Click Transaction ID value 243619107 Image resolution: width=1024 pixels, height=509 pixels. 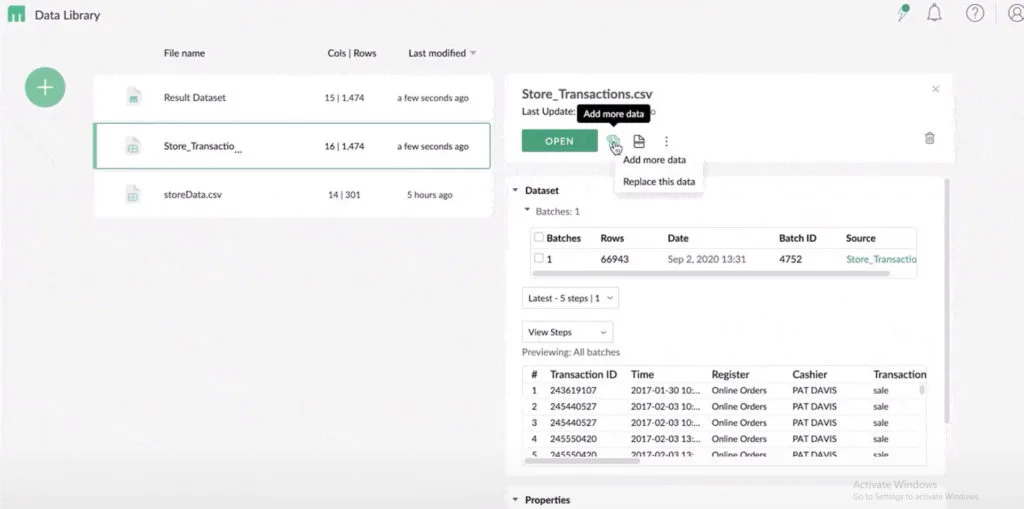[x=573, y=390]
